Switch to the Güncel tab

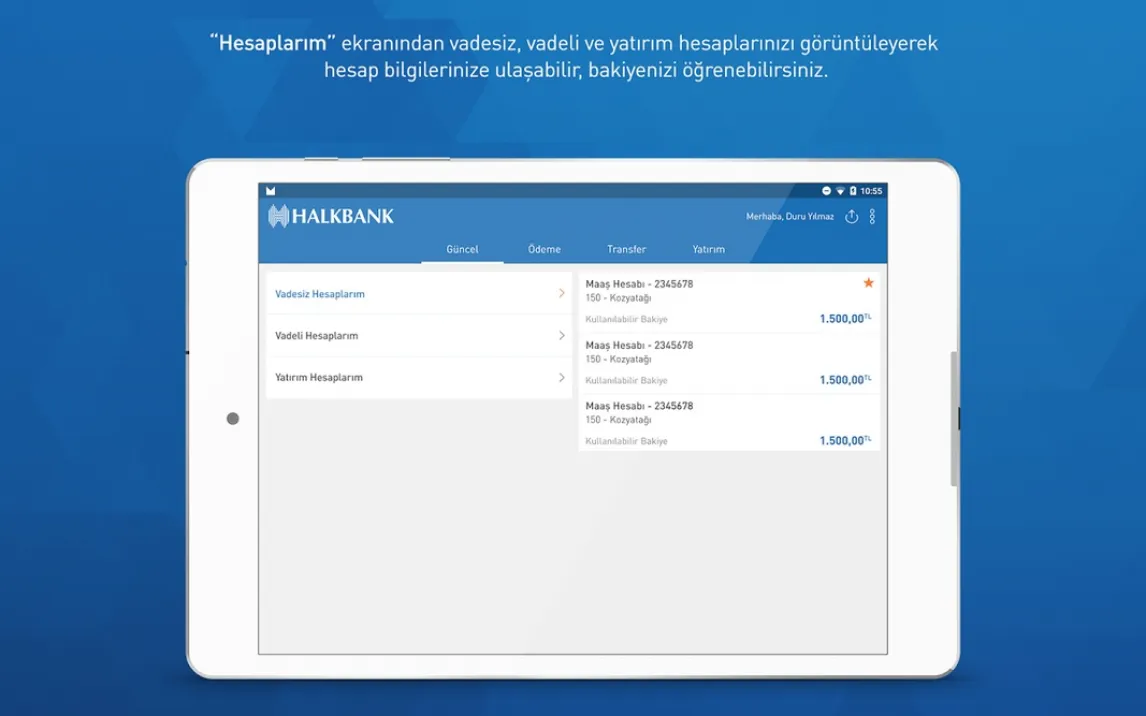[x=462, y=249]
